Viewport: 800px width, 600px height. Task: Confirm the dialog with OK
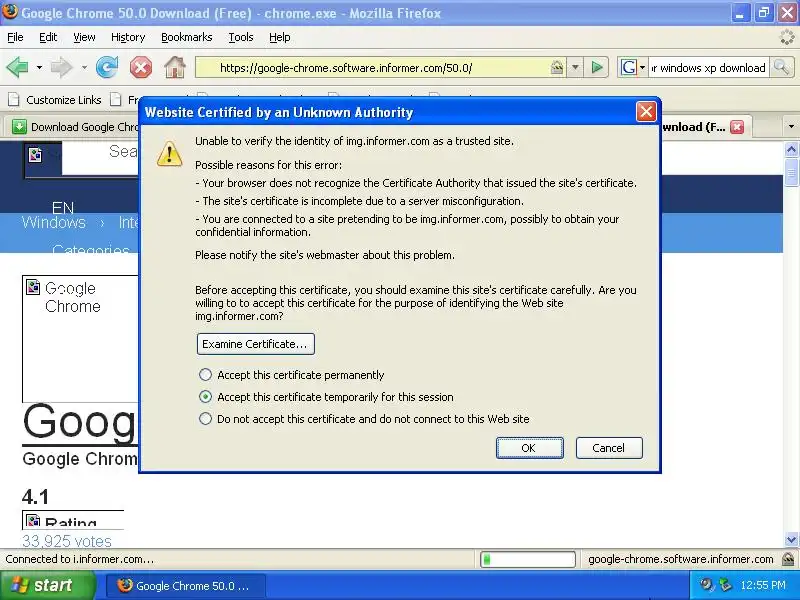click(x=530, y=448)
